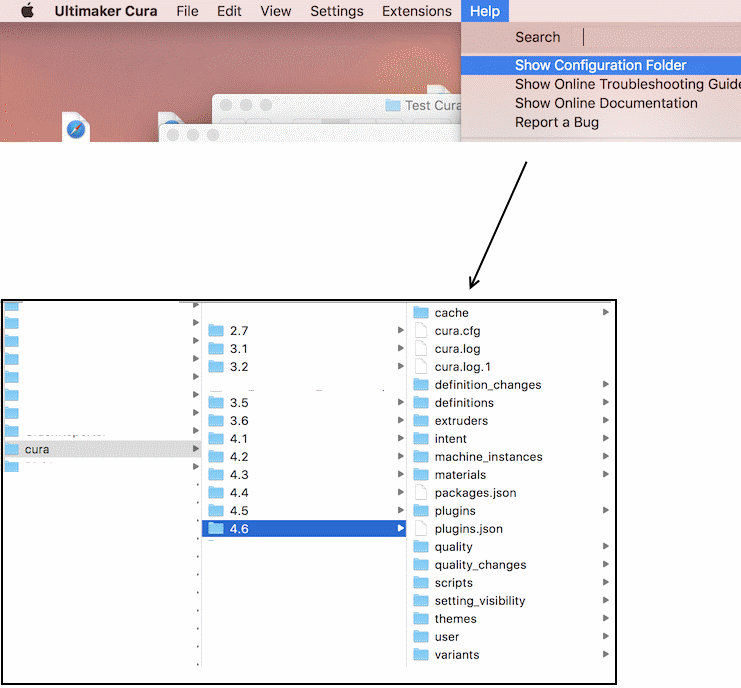
Task: Select the cura folder row
Action: coord(102,449)
